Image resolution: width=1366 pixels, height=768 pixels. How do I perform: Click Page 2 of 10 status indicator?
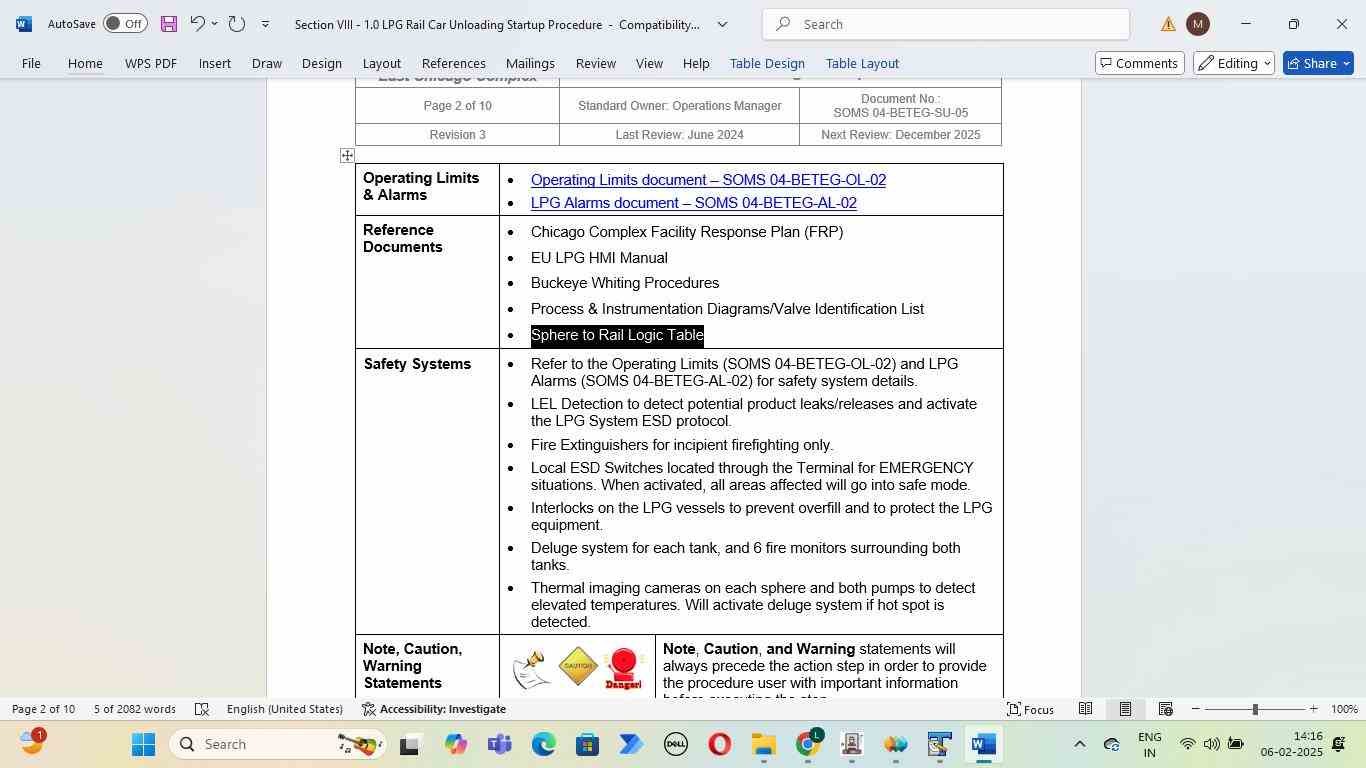[43, 709]
